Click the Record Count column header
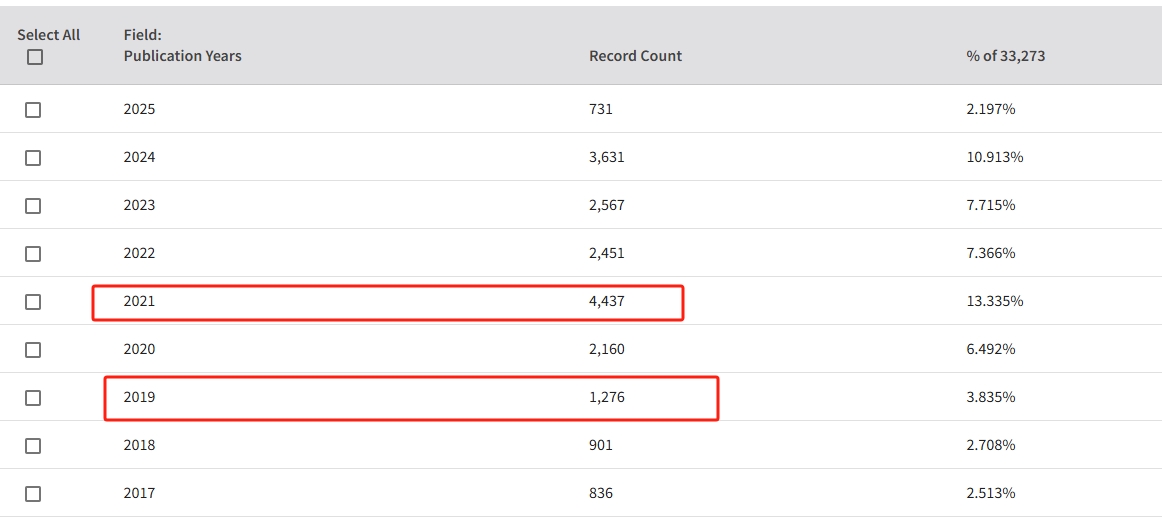Image resolution: width=1162 pixels, height=521 pixels. 635,56
